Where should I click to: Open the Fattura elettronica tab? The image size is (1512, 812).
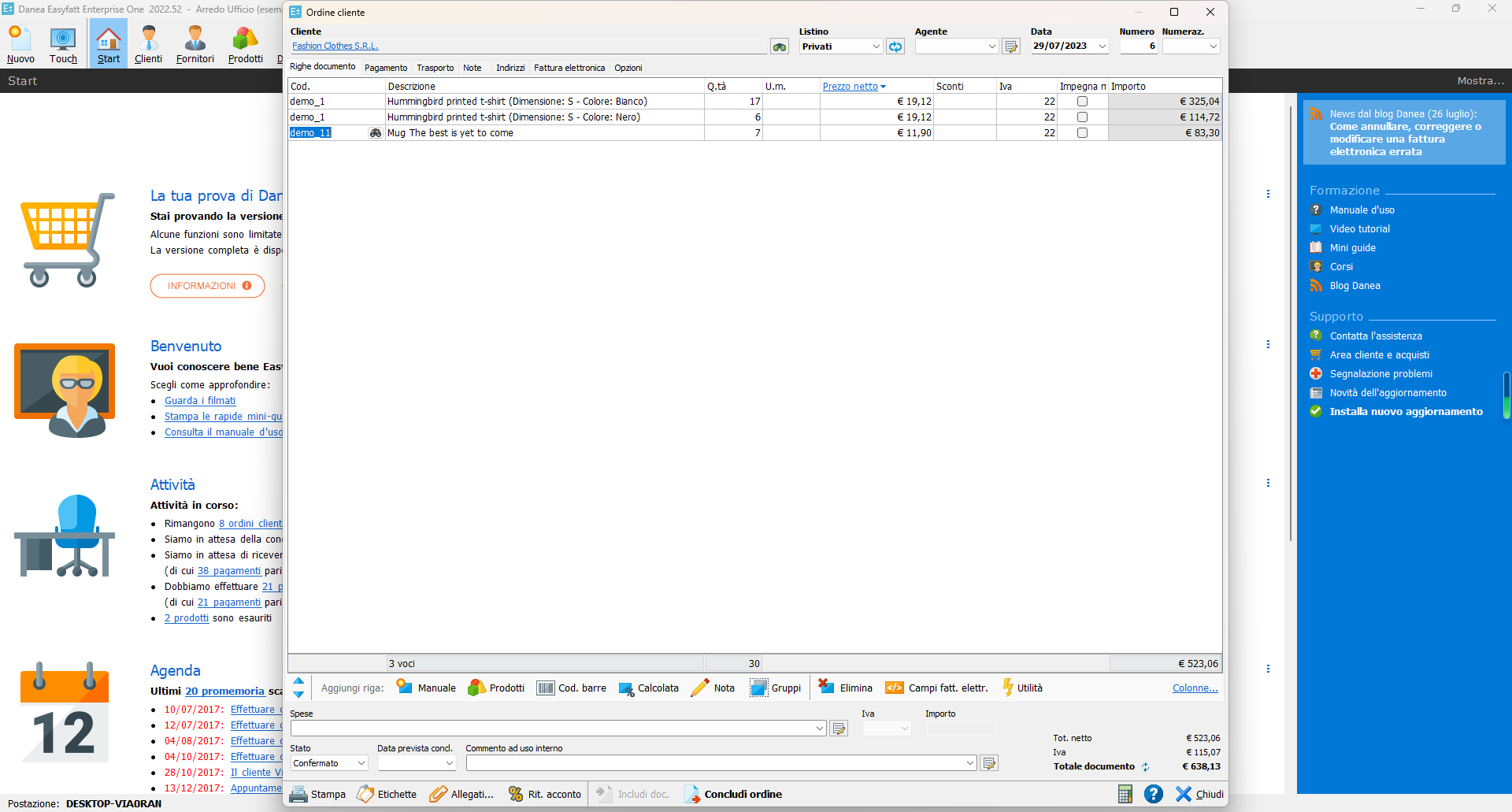click(x=569, y=68)
